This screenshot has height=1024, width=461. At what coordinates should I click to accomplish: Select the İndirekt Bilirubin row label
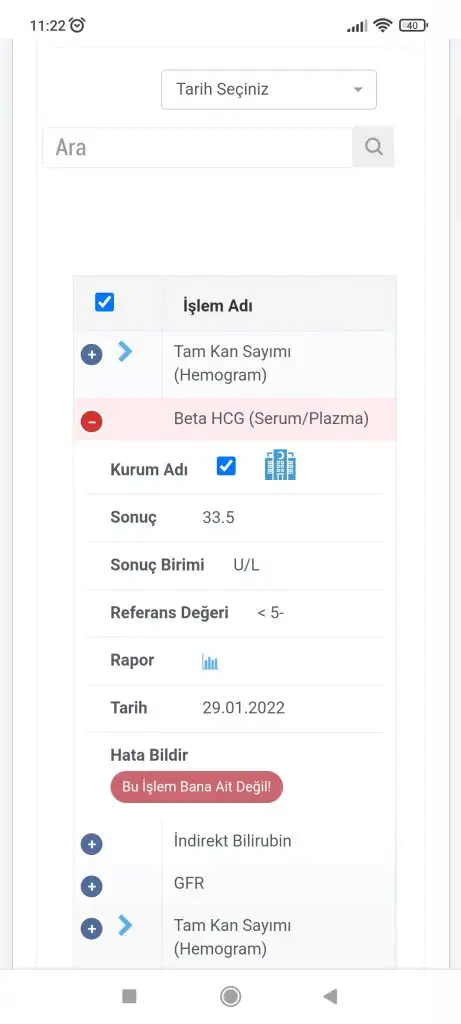(232, 840)
